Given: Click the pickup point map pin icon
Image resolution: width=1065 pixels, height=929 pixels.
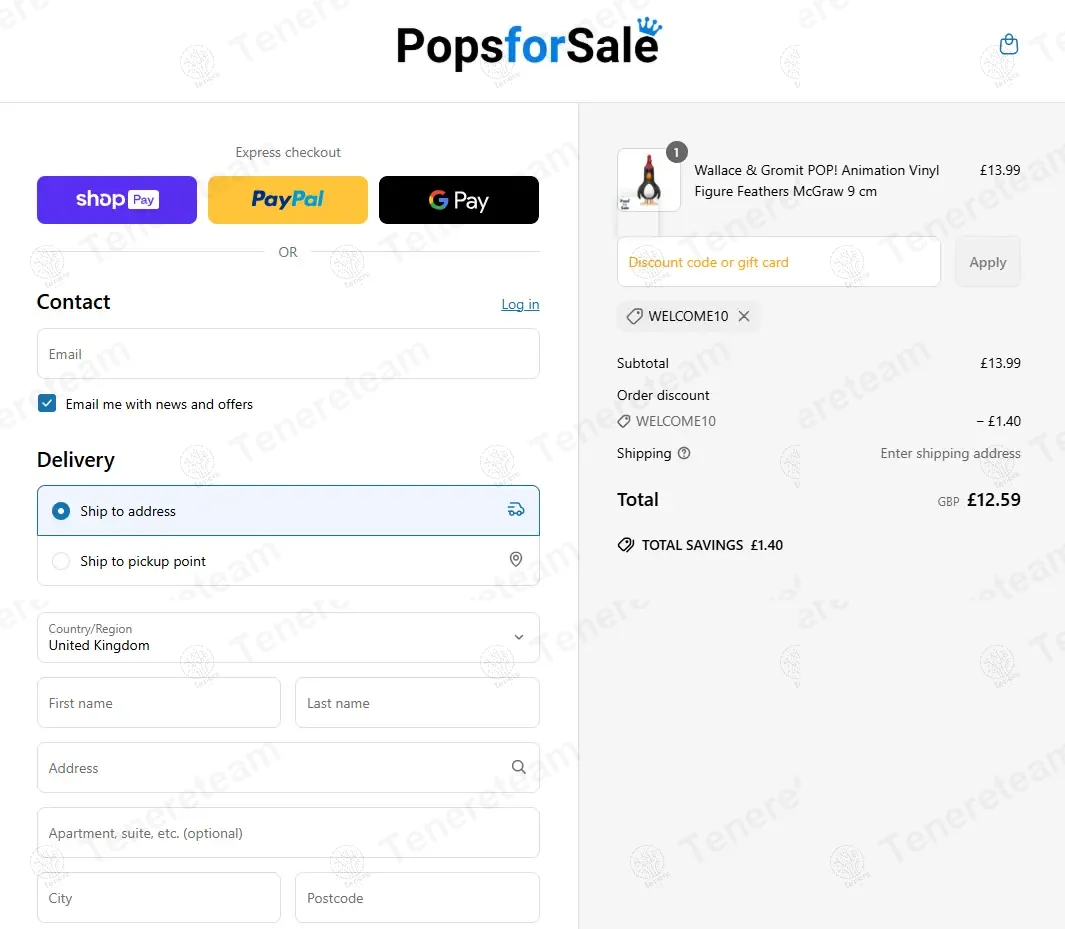Looking at the screenshot, I should 516,560.
